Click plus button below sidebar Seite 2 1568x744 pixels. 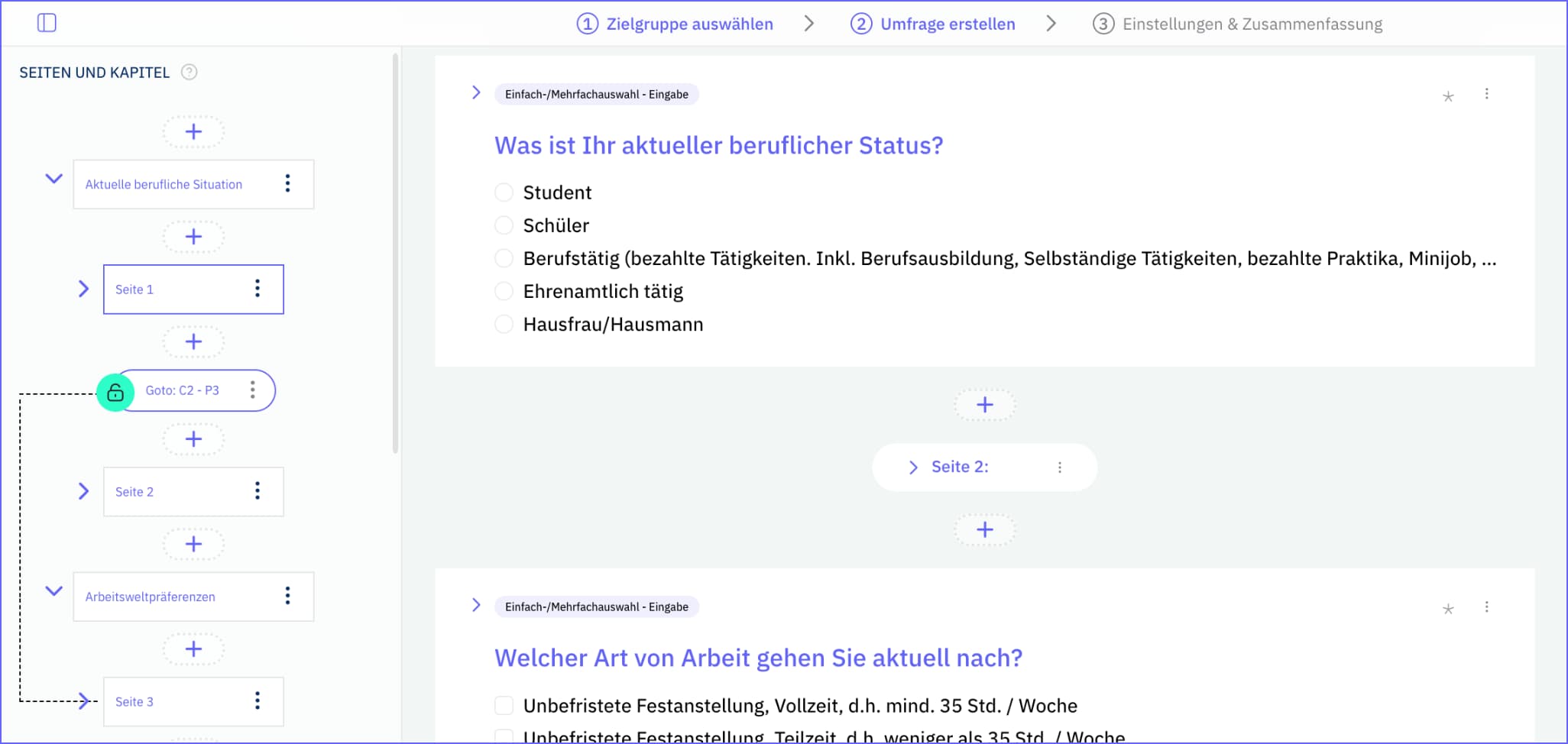pos(193,543)
